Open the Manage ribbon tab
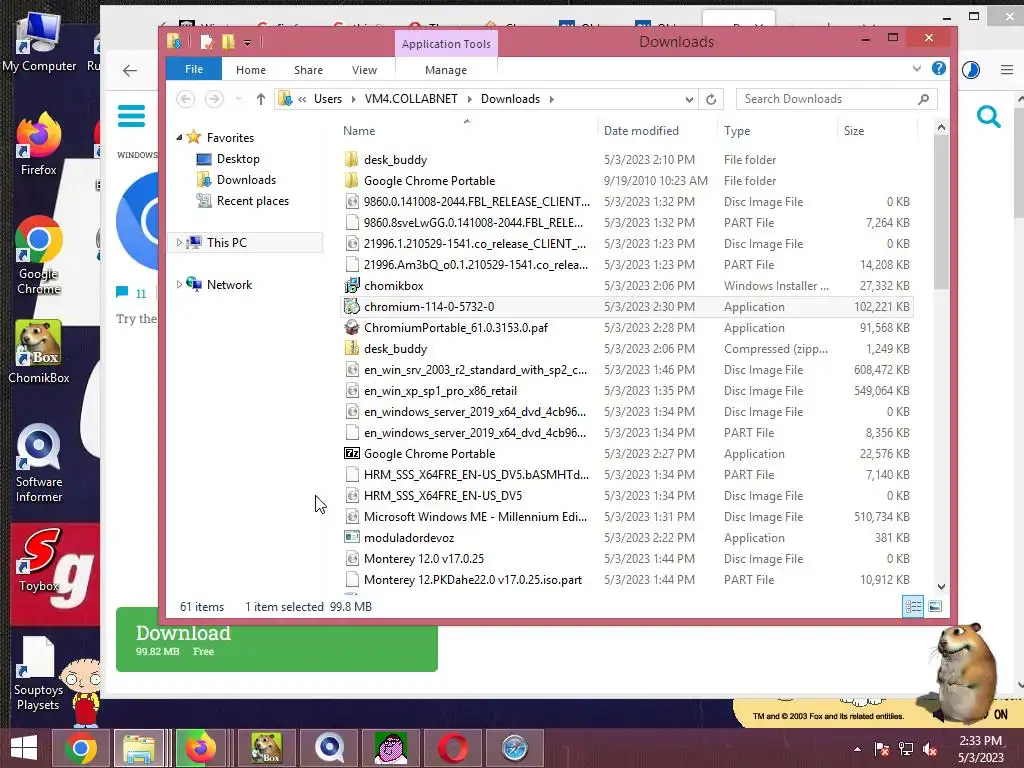The height and width of the screenshot is (768, 1024). 446,70
